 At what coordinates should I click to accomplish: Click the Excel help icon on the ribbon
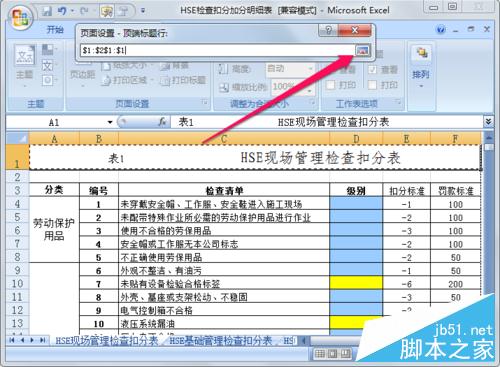[441, 30]
